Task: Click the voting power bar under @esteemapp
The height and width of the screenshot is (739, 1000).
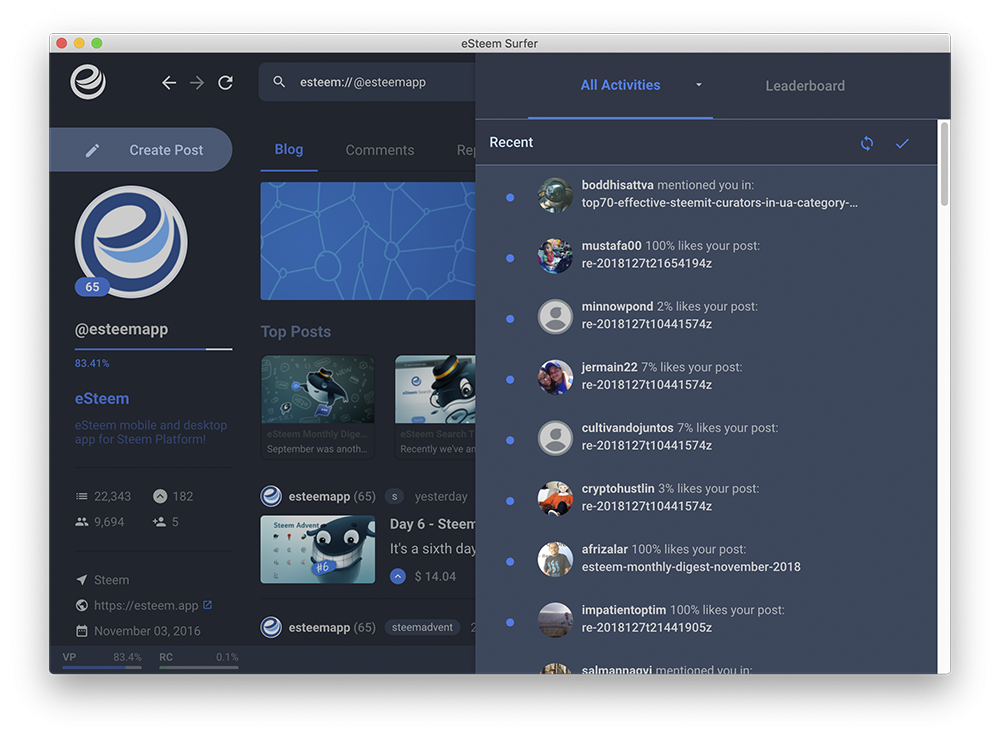Action: [154, 349]
